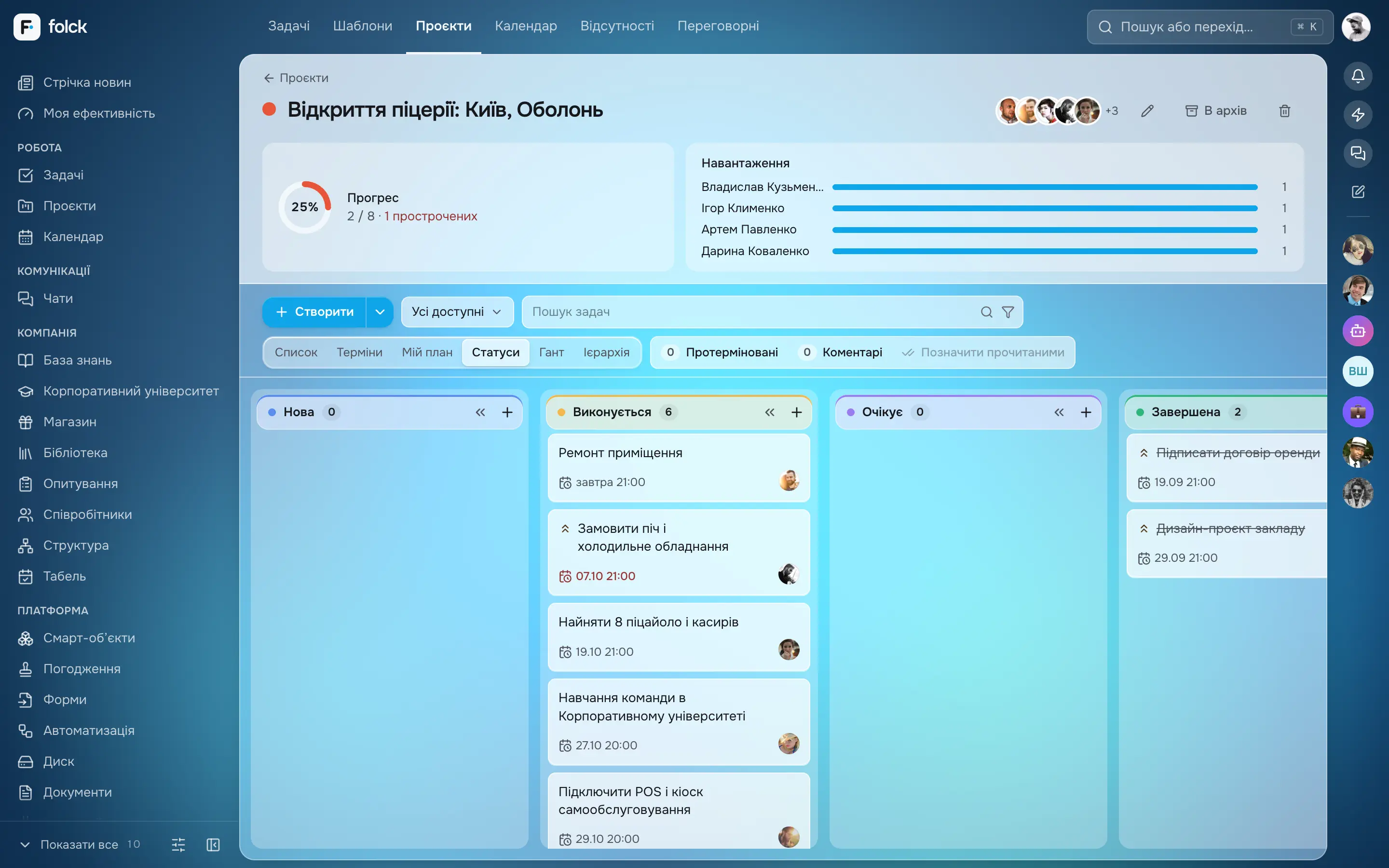Click the global Пошук або перехід search field
1389x868 pixels.
pos(1210,27)
